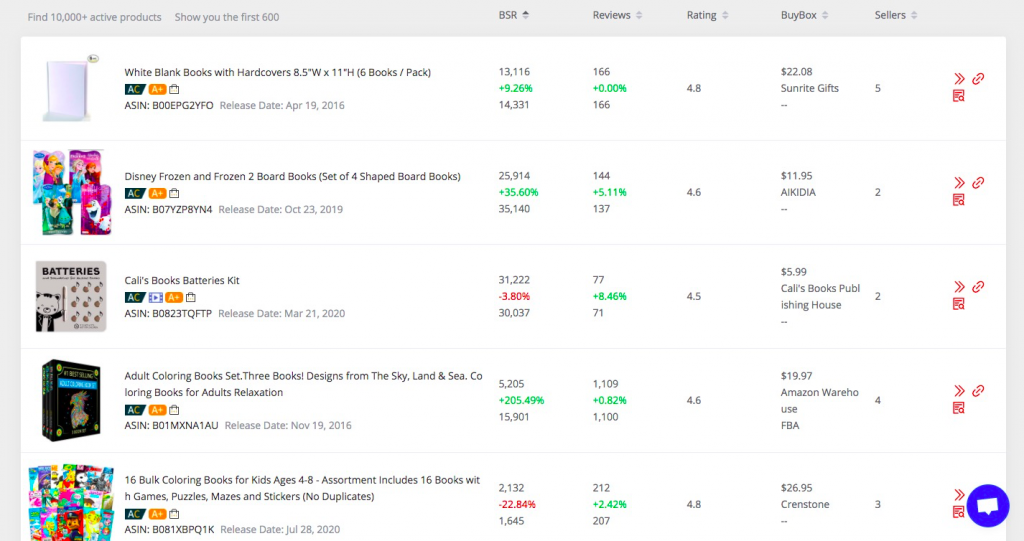Click ASIN: B0823TQFTP text
The width and height of the screenshot is (1024, 541).
pos(168,313)
